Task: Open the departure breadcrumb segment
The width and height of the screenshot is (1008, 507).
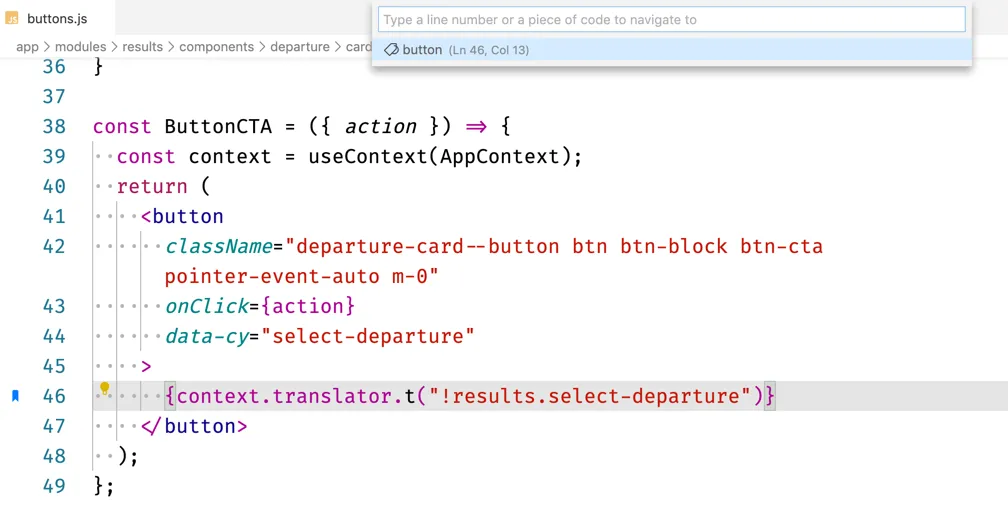Action: pyautogui.click(x=300, y=47)
